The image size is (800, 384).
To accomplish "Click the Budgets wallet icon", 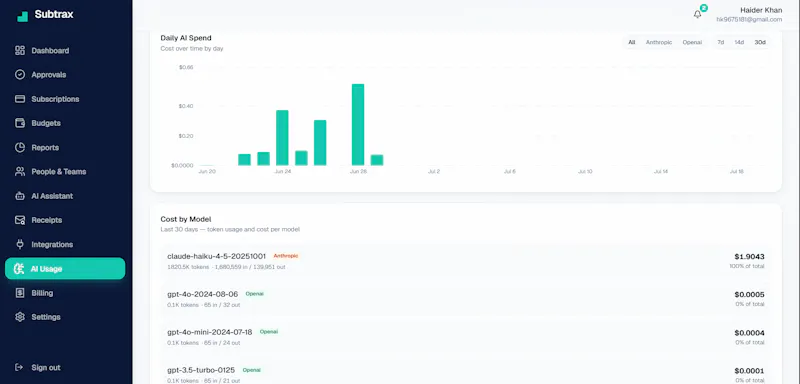I will pos(20,123).
